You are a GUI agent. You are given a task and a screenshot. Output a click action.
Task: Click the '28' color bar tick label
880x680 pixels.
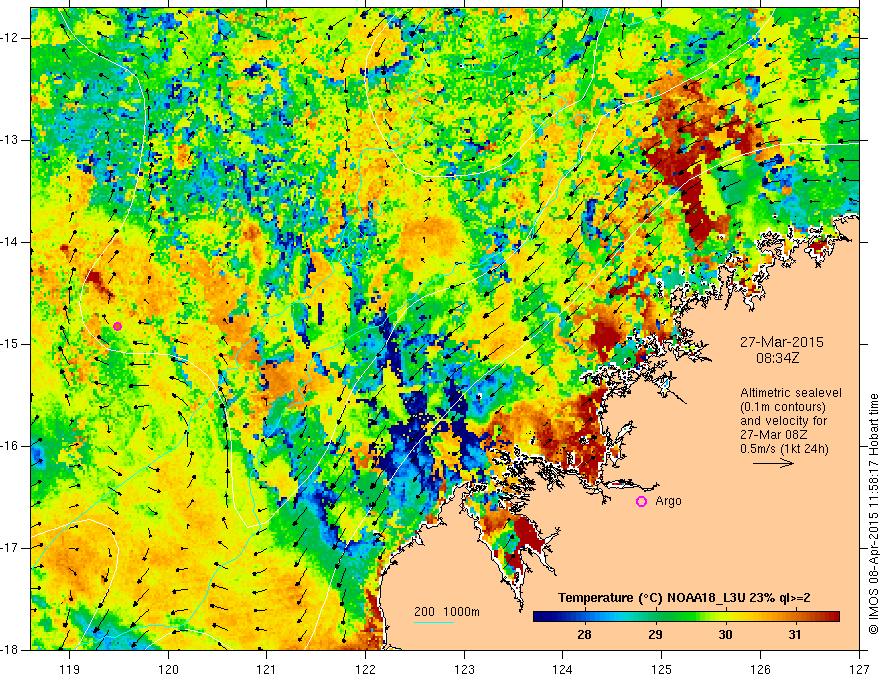click(584, 635)
